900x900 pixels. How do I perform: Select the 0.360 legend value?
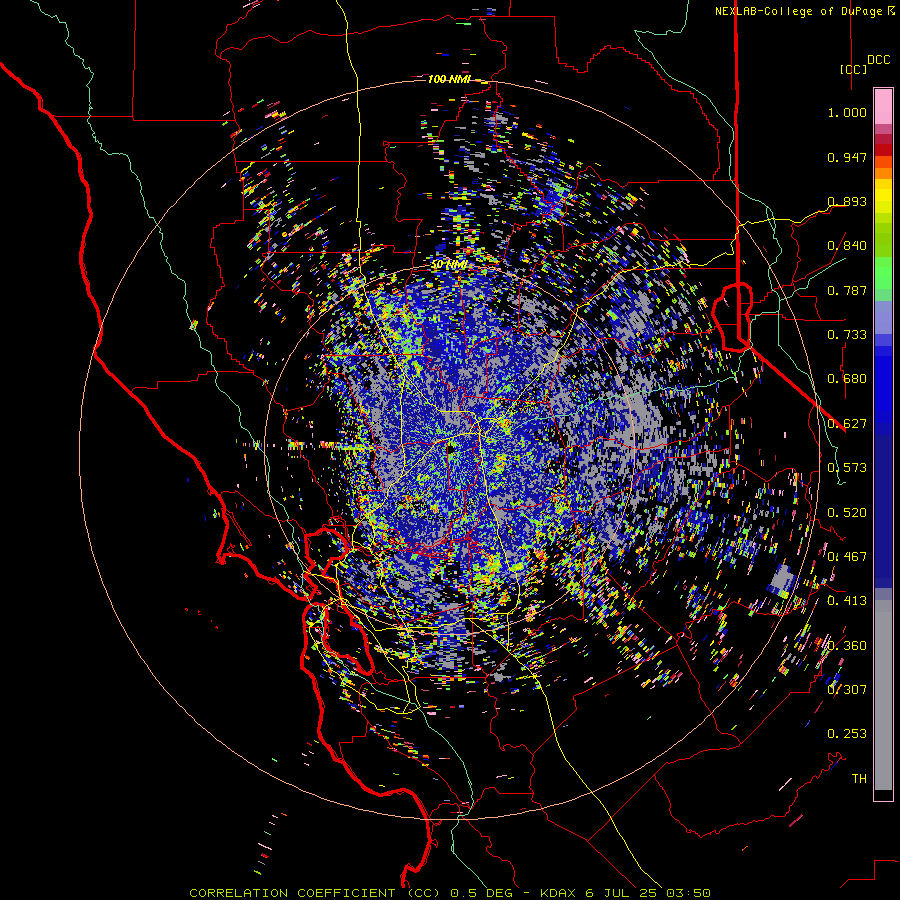click(x=847, y=646)
